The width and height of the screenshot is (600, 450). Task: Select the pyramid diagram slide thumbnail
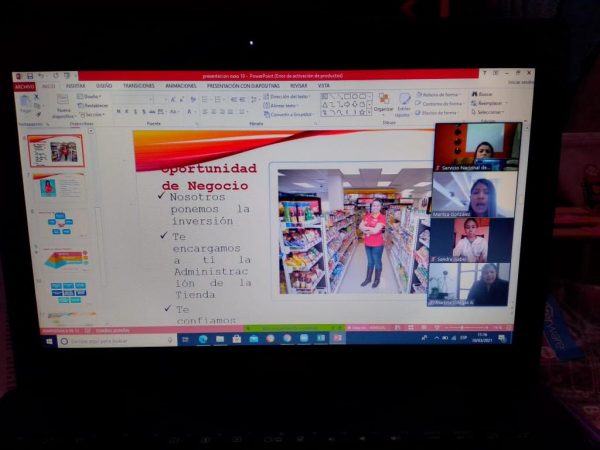click(65, 258)
